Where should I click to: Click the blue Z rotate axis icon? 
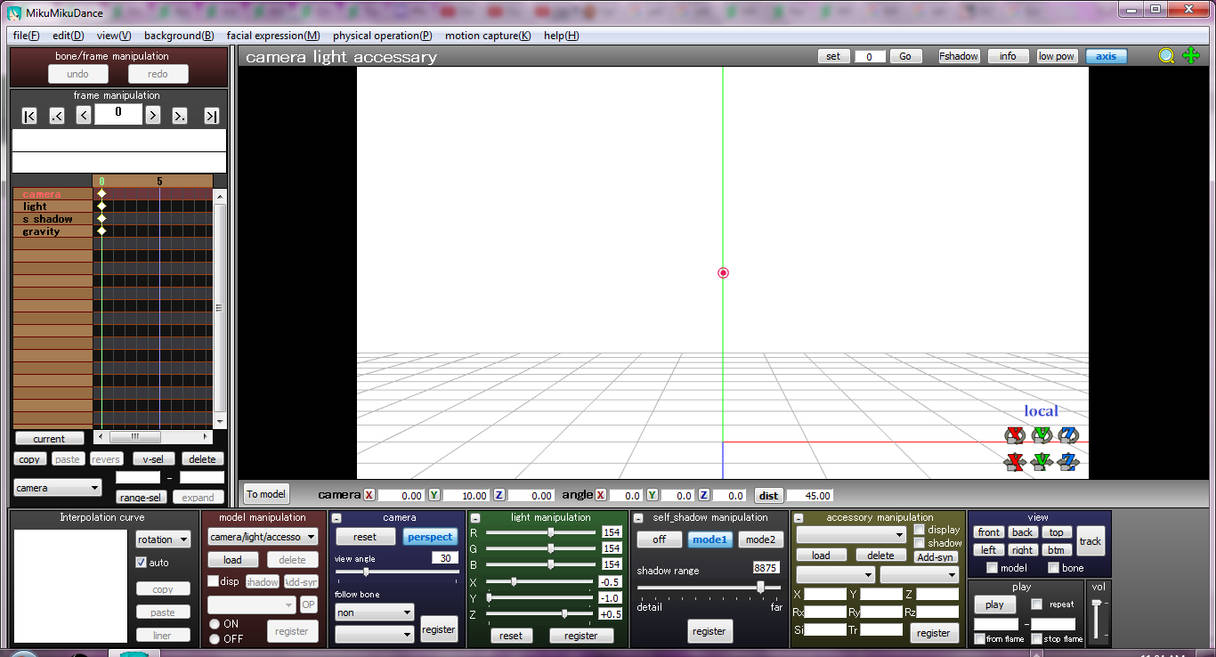[x=1068, y=435]
